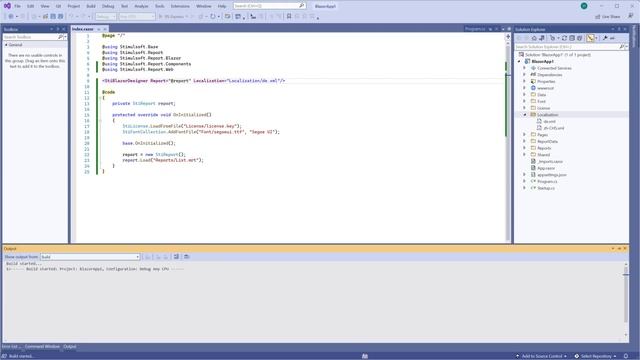
Task: Expand the Font folder
Action: 524,101
